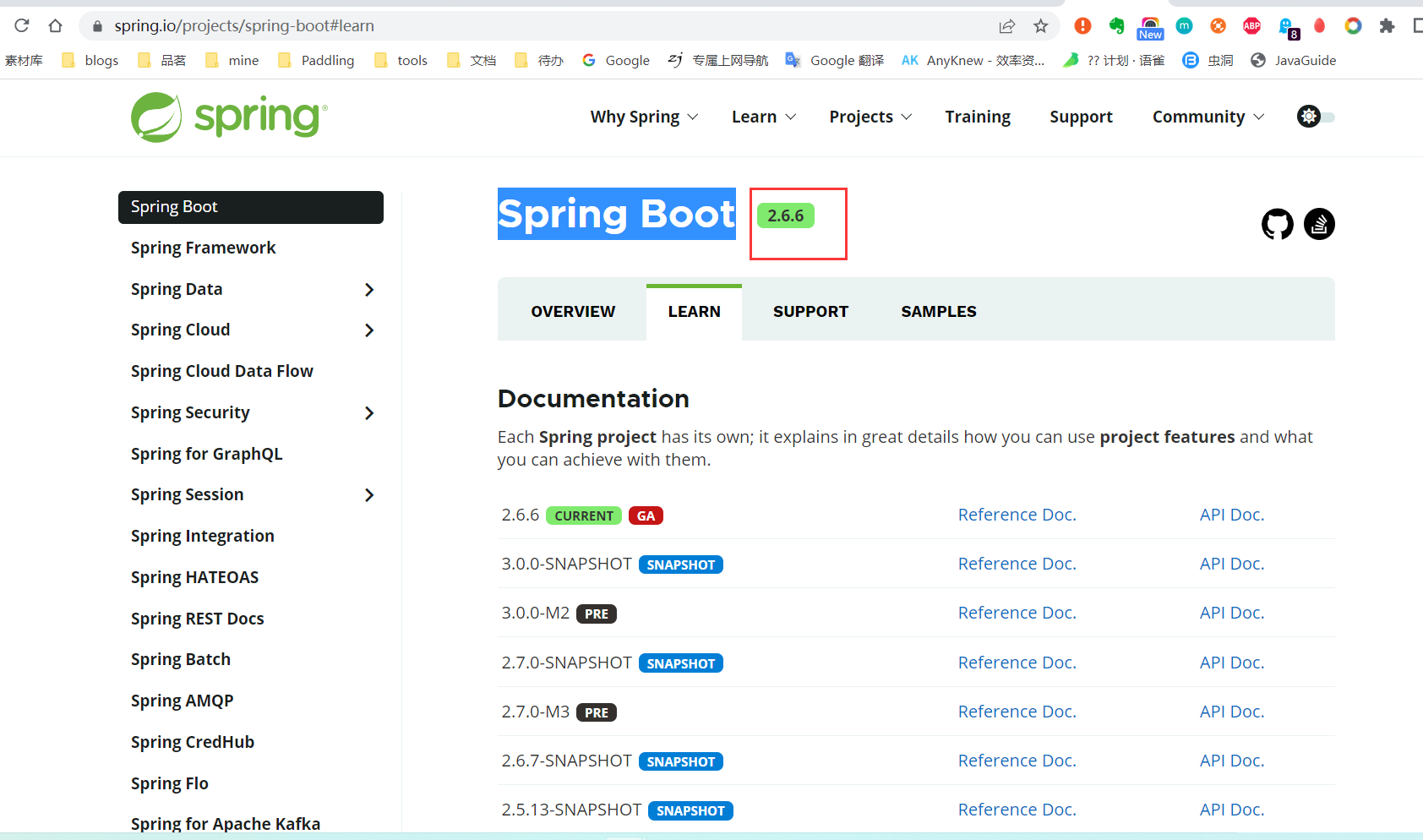Open the teal circular m extension
The height and width of the screenshot is (840, 1423).
pyautogui.click(x=1184, y=26)
